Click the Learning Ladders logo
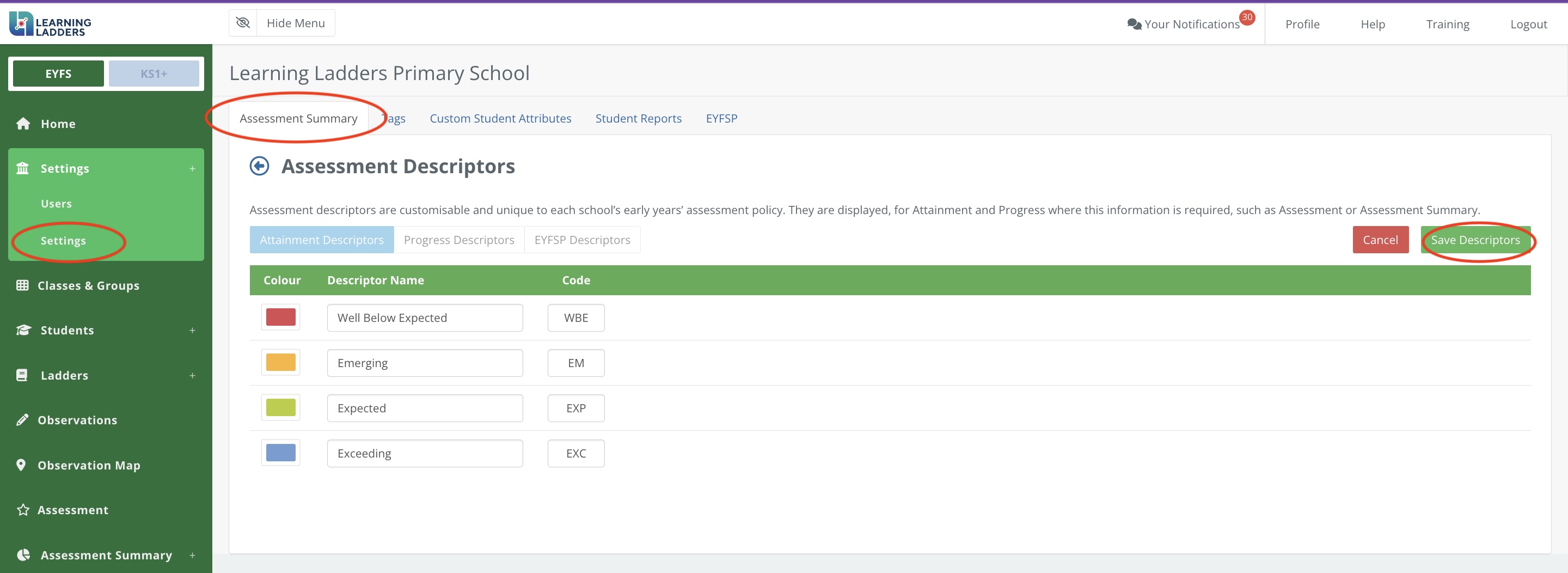 pos(50,25)
